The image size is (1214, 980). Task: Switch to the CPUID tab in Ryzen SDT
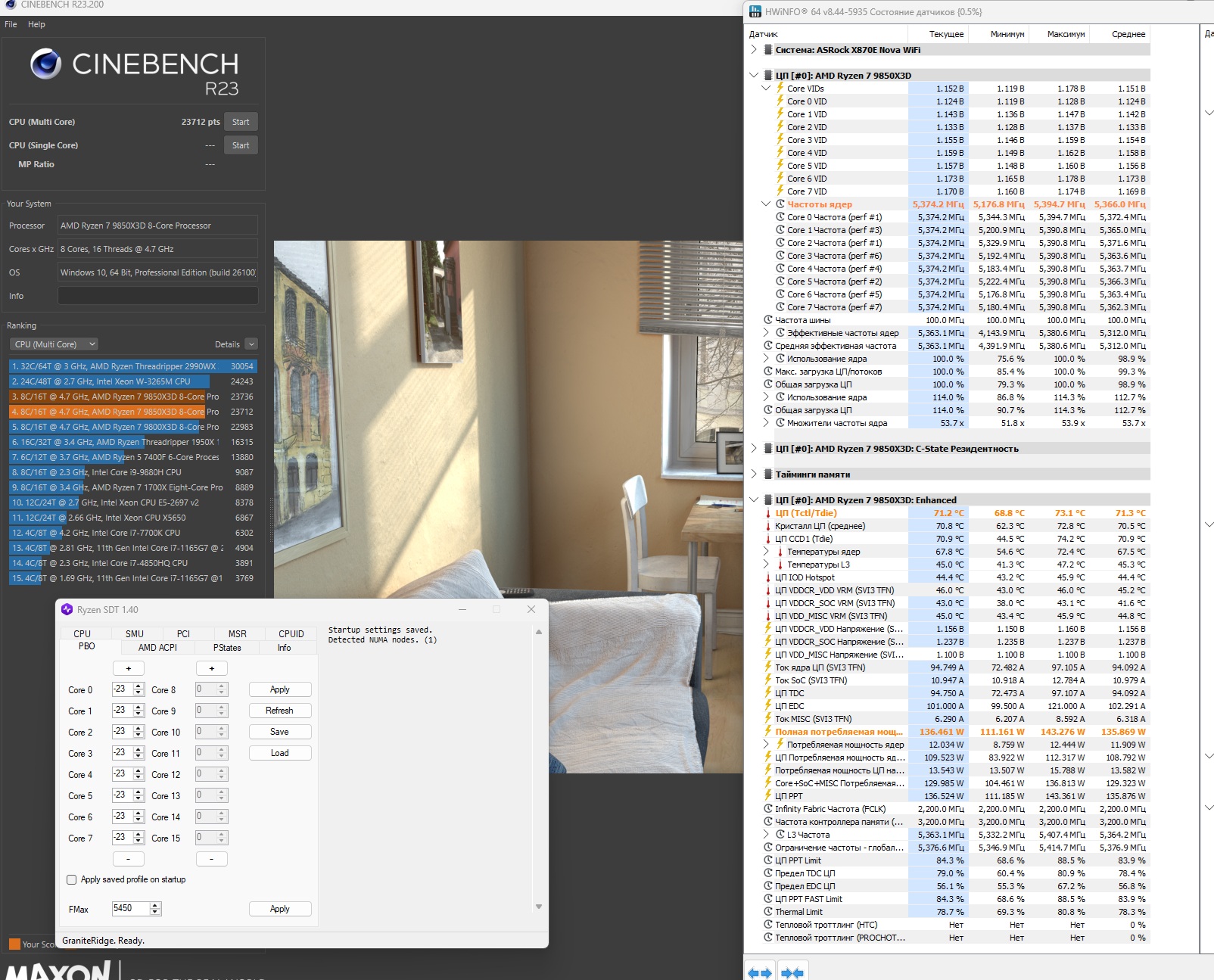tap(291, 634)
